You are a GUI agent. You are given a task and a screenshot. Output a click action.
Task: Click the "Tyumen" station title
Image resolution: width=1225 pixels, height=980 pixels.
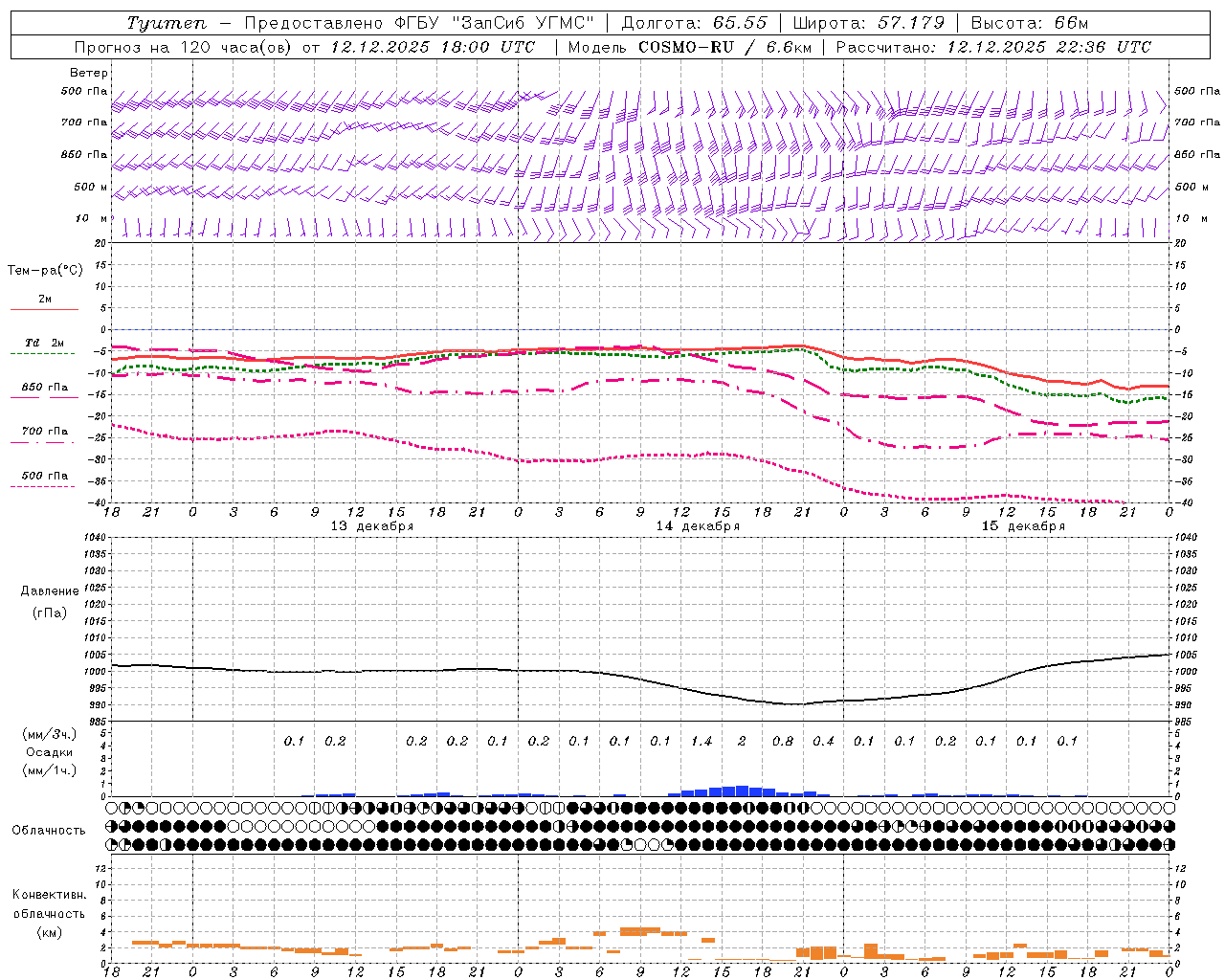(167, 23)
